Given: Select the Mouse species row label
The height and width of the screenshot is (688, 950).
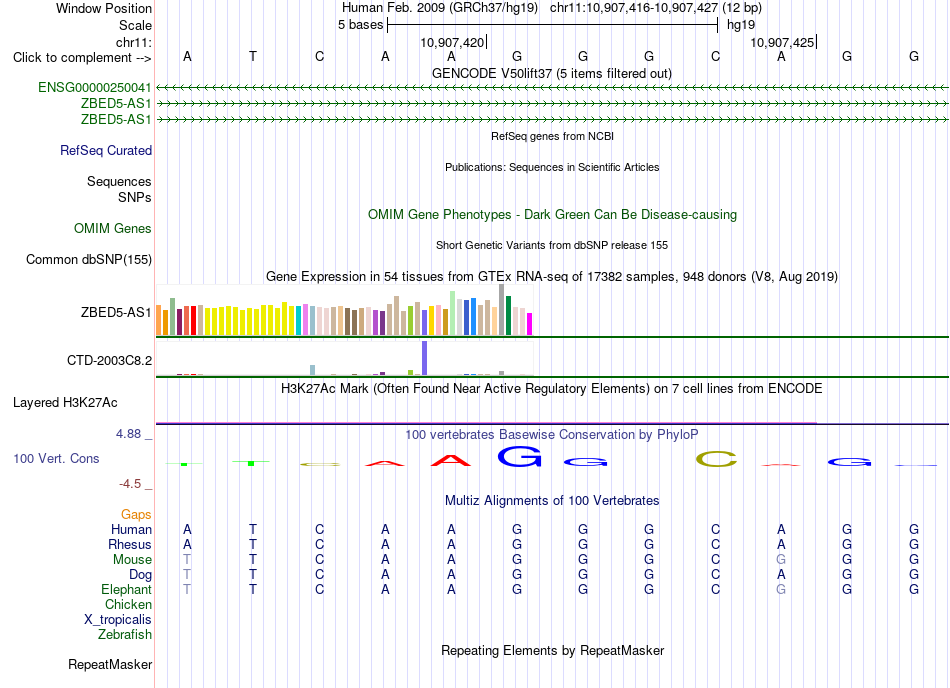Looking at the screenshot, I should tap(132, 560).
